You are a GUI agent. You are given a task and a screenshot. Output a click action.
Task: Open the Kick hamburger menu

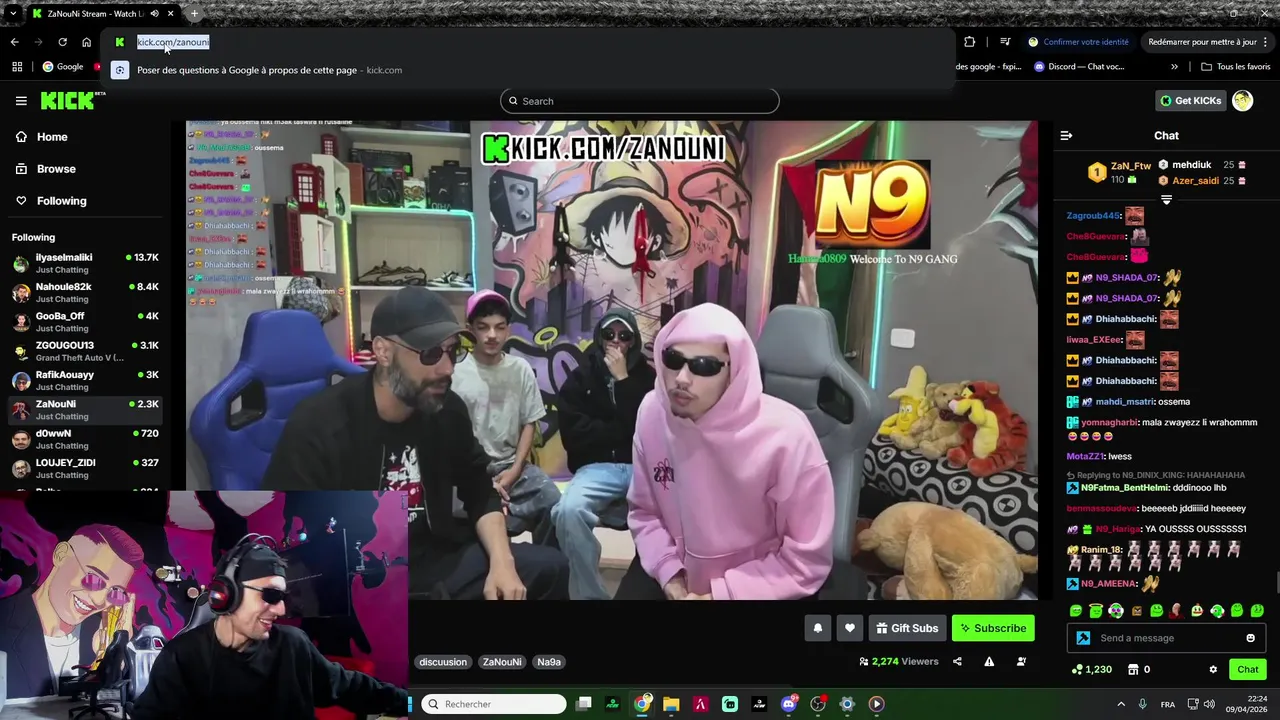click(21, 100)
